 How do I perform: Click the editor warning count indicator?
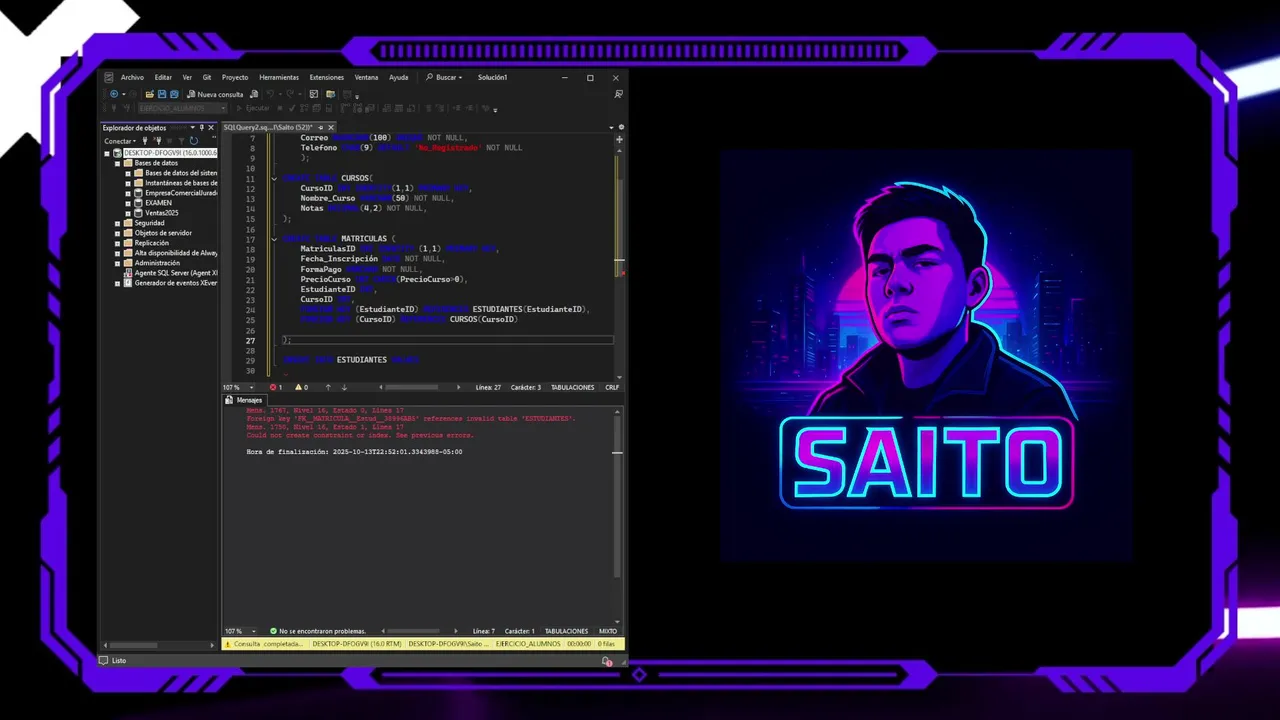click(x=301, y=387)
